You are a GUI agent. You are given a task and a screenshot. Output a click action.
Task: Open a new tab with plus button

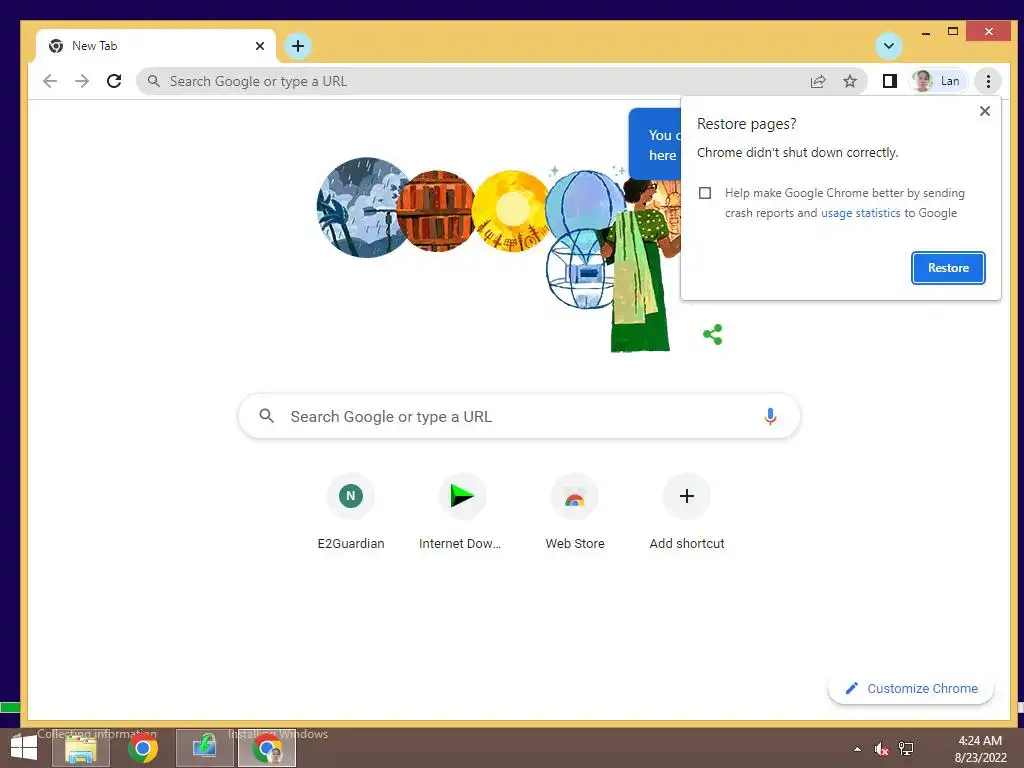298,46
